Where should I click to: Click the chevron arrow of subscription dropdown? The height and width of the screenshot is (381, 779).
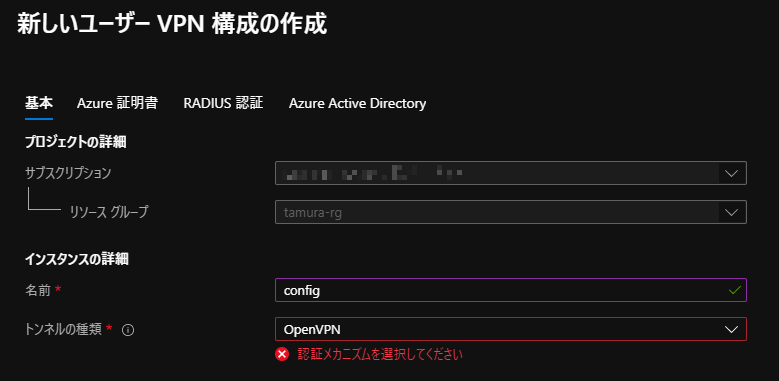pos(731,173)
